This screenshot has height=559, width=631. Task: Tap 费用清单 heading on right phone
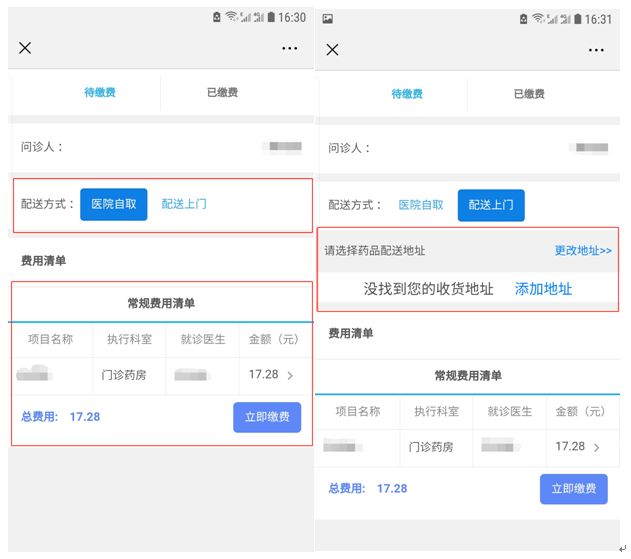click(351, 333)
